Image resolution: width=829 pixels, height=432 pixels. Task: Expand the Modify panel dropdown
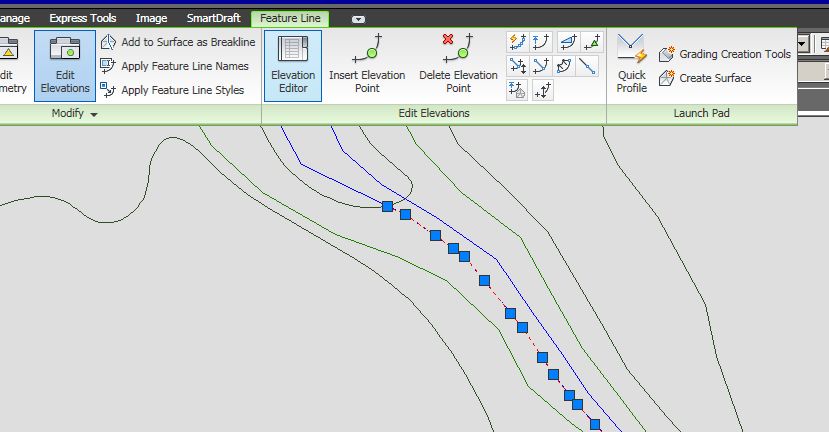pyautogui.click(x=75, y=113)
